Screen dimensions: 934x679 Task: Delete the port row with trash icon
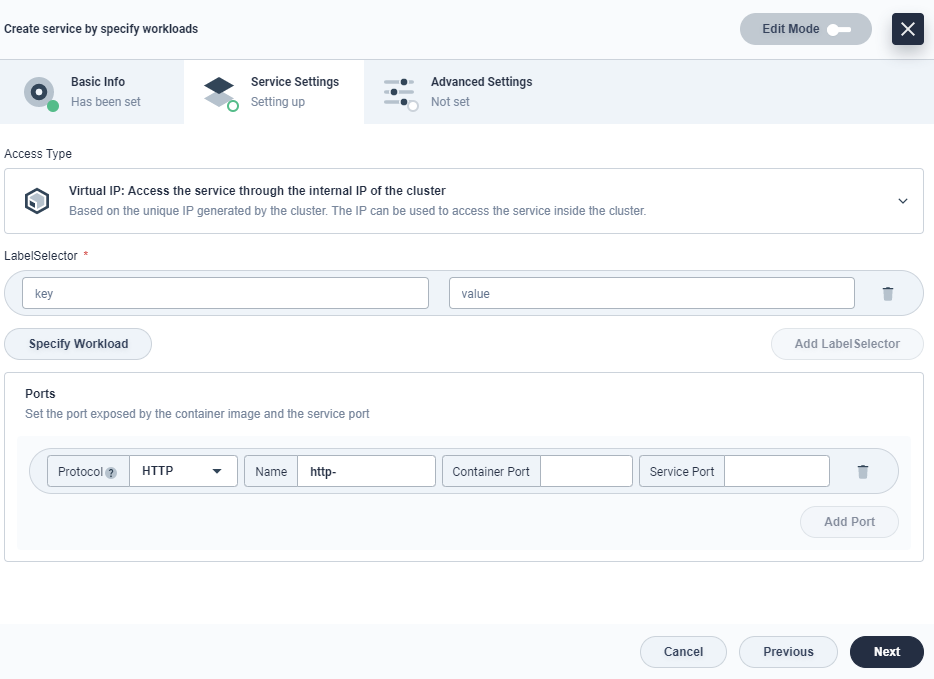pos(863,471)
